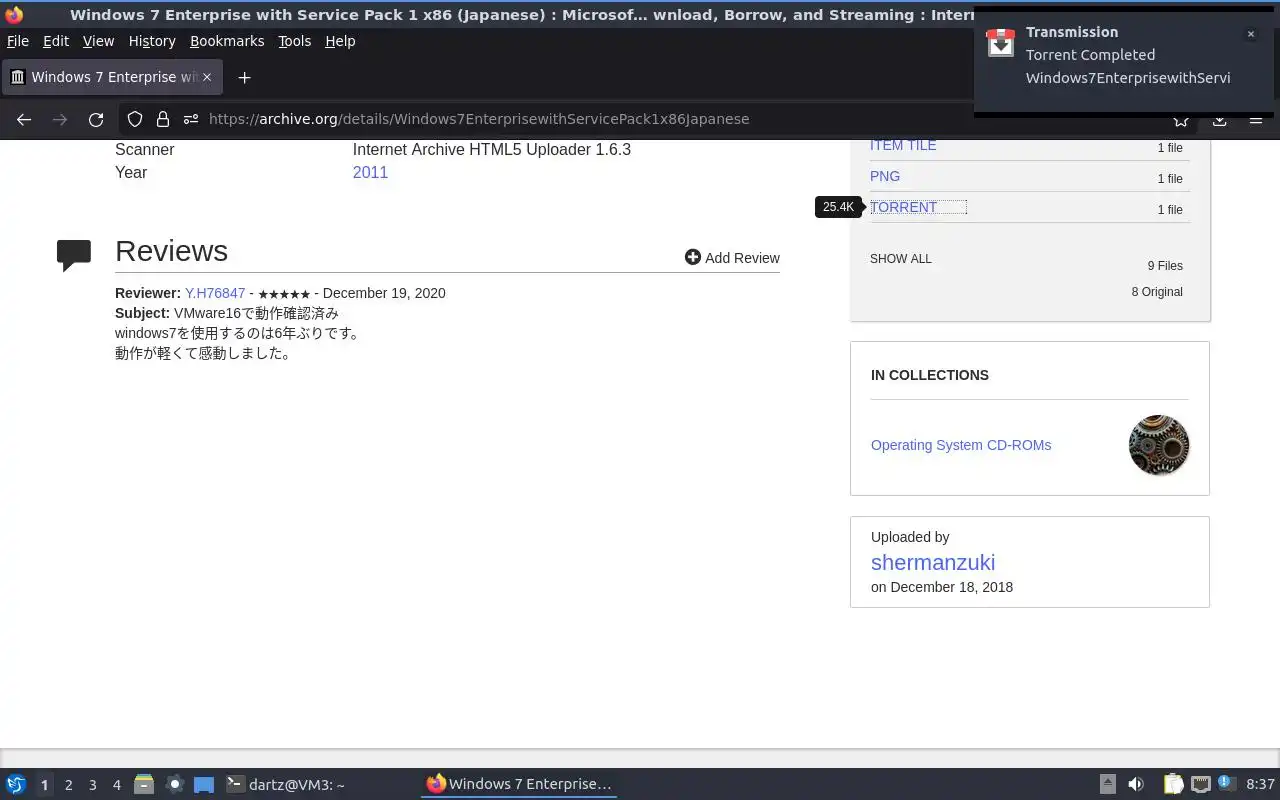The width and height of the screenshot is (1280, 800).
Task: Click the 8 Original text
Action: click(x=1157, y=292)
